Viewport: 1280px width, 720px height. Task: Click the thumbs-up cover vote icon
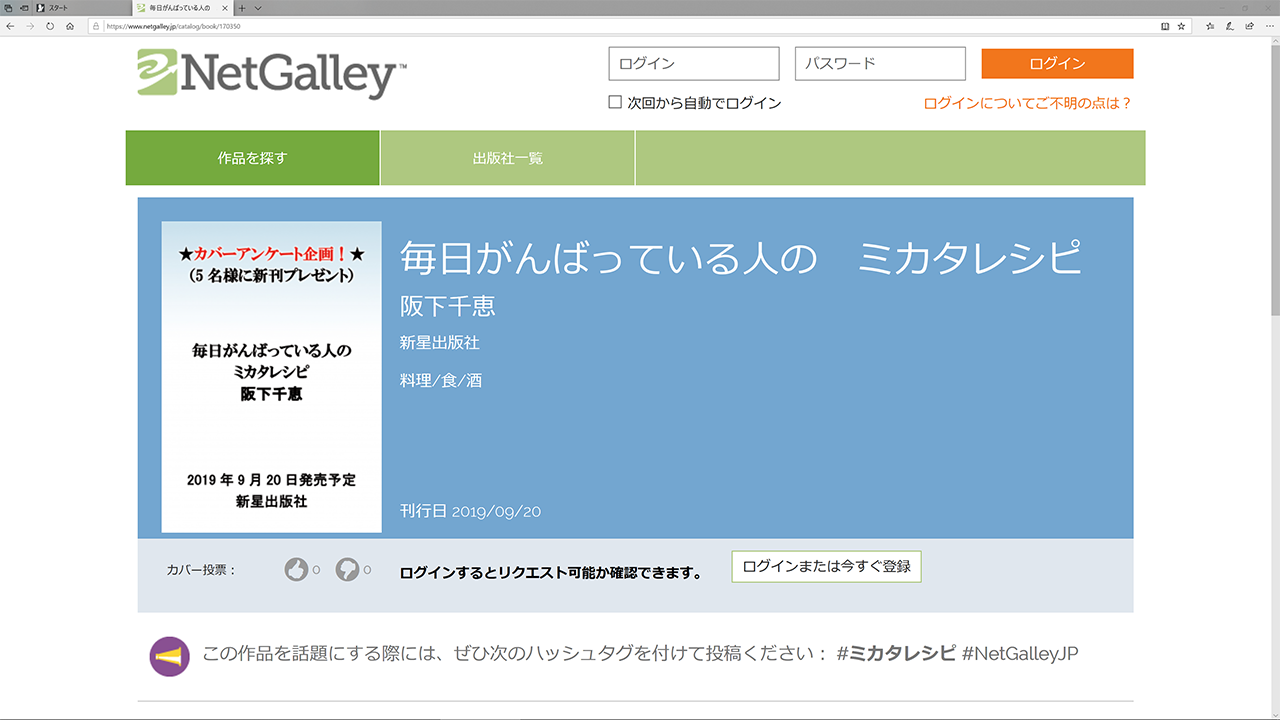296,569
